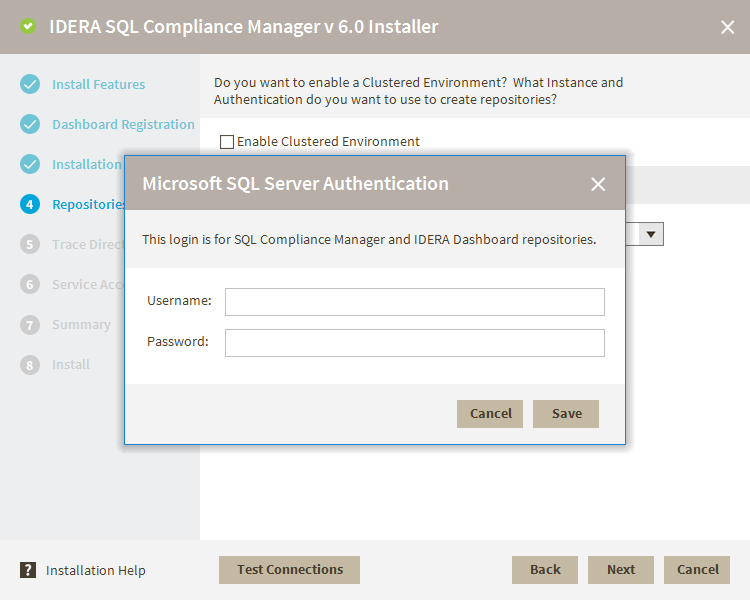Click Save in the authentication dialog

[566, 413]
